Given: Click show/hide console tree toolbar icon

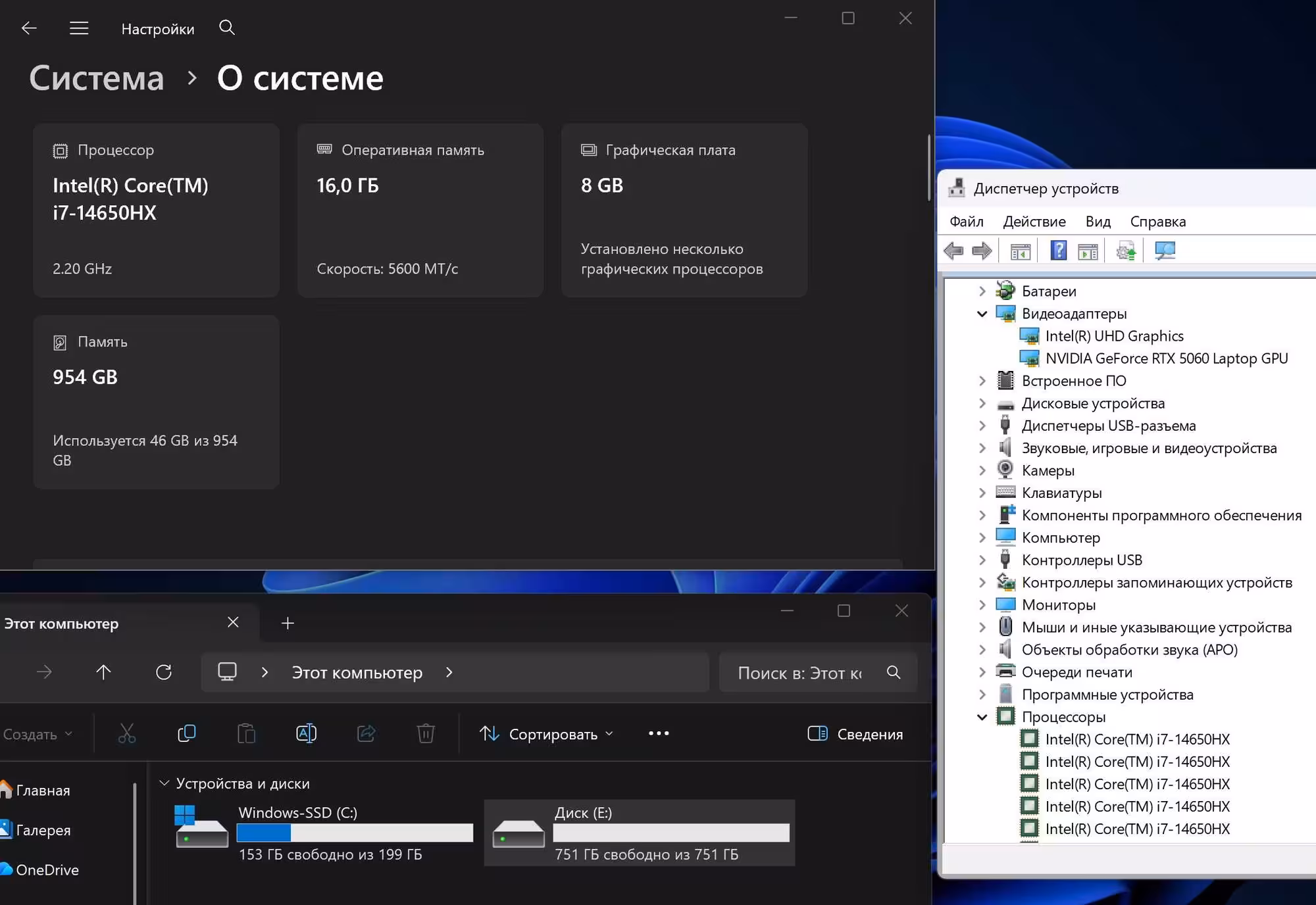Looking at the screenshot, I should point(1021,251).
